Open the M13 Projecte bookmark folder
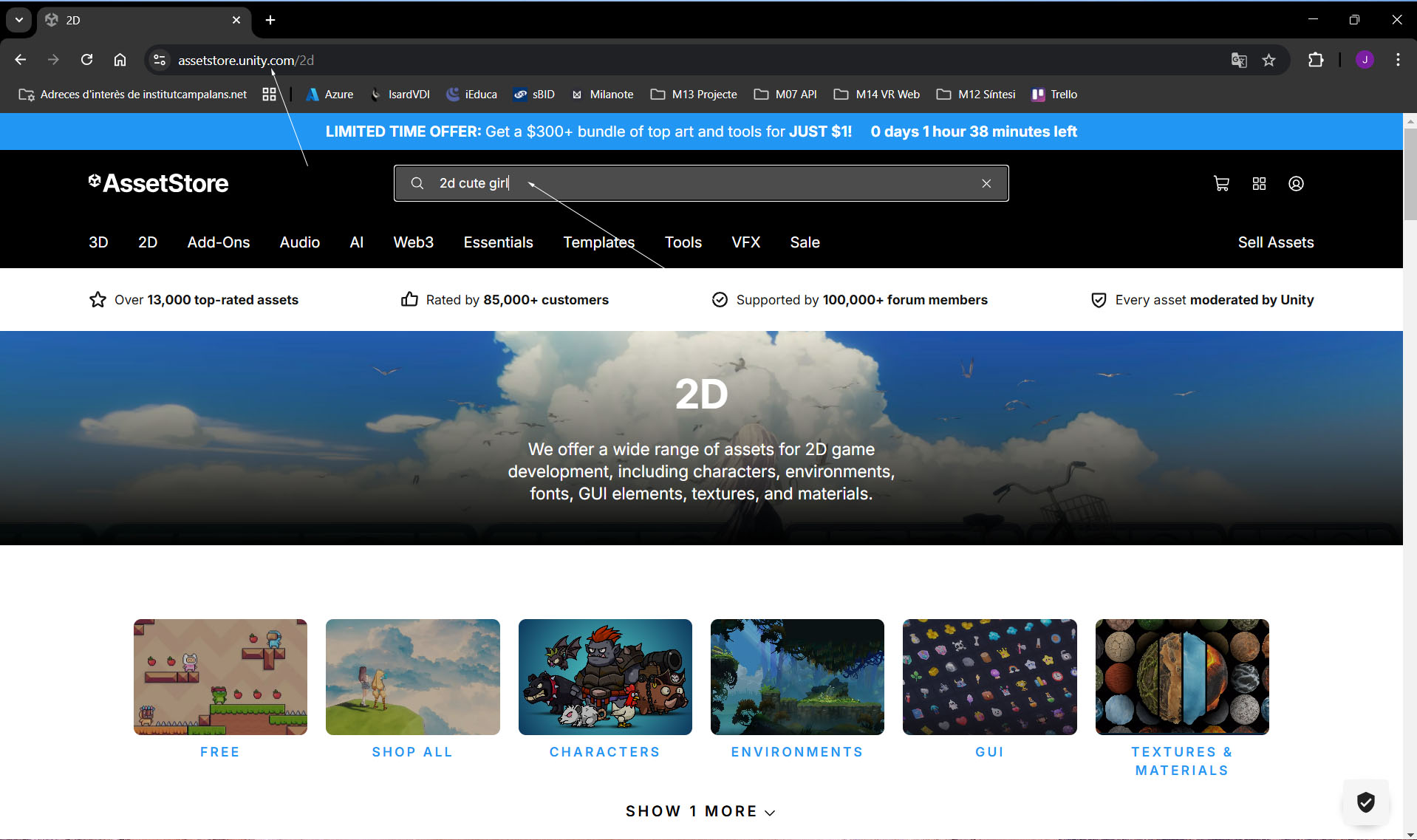 point(694,95)
